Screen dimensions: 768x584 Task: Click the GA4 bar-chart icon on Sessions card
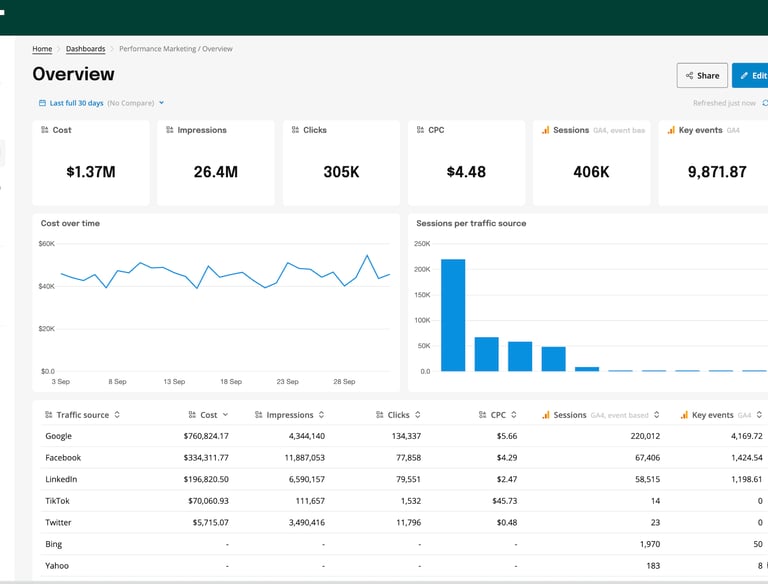click(x=545, y=130)
